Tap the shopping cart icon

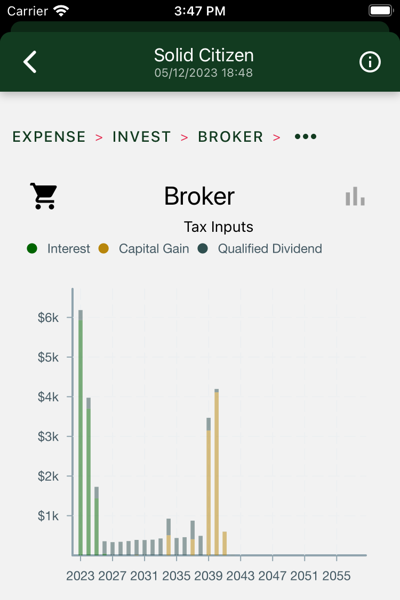click(x=44, y=196)
